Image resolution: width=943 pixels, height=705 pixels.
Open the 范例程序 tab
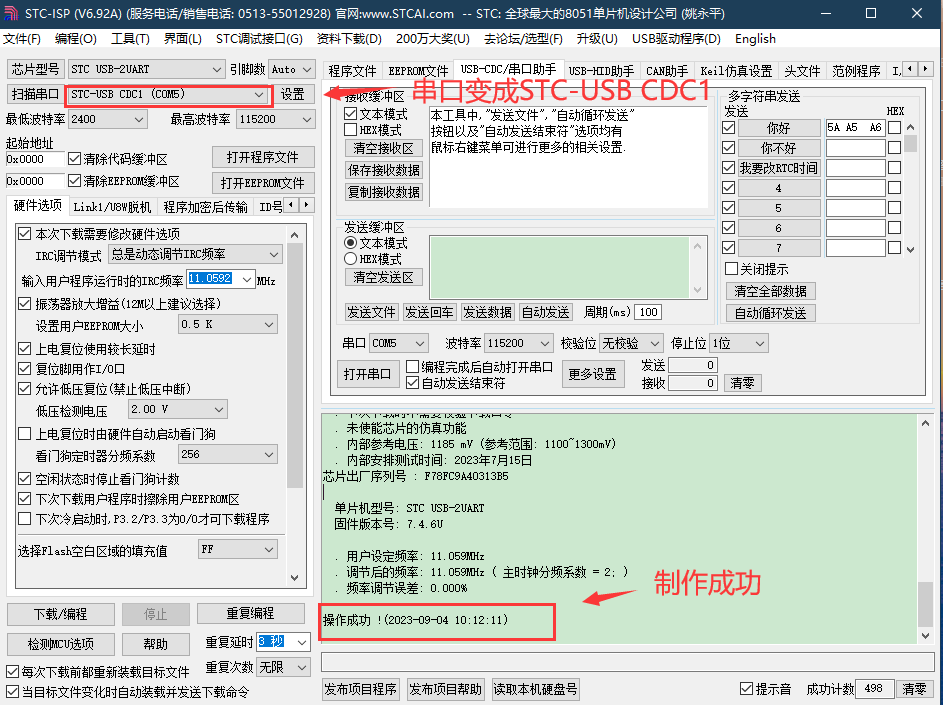(856, 71)
